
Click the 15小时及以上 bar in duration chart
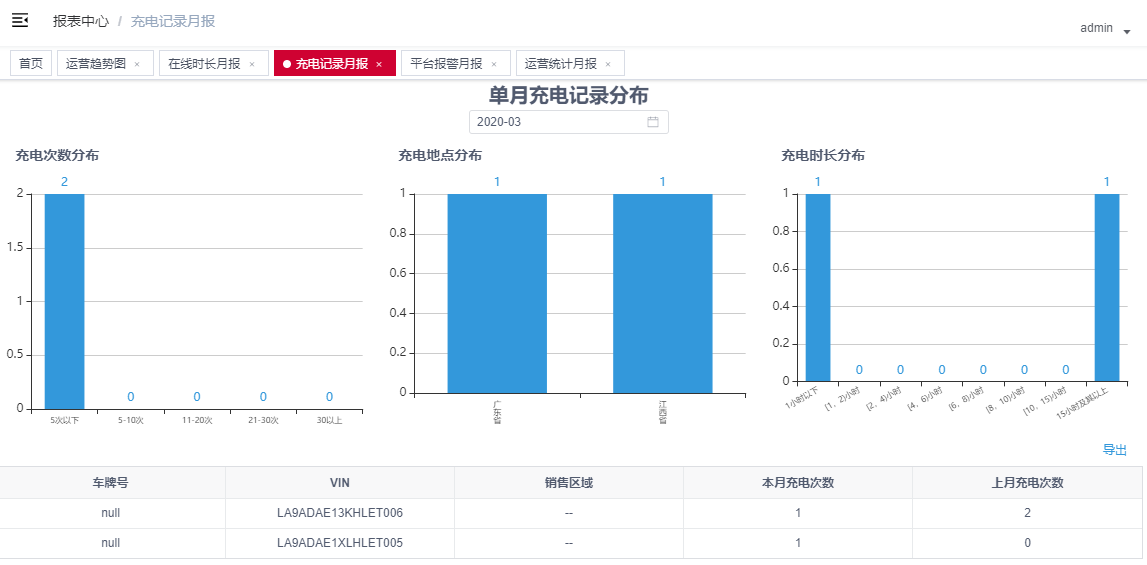click(1106, 287)
